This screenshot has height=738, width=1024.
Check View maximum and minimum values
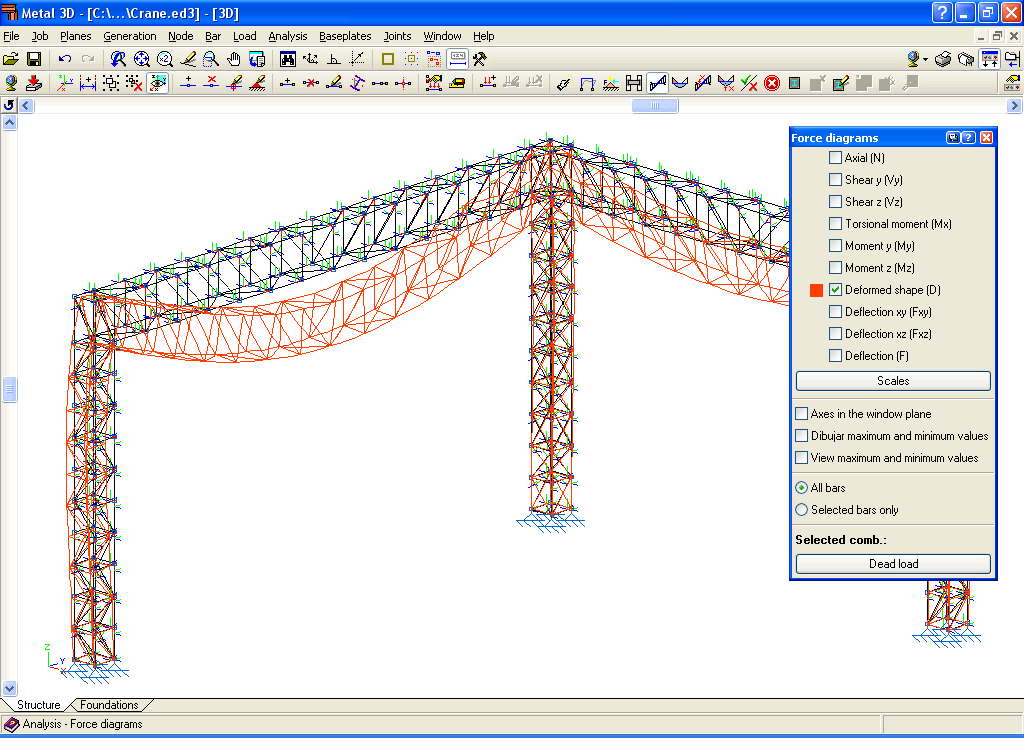802,458
